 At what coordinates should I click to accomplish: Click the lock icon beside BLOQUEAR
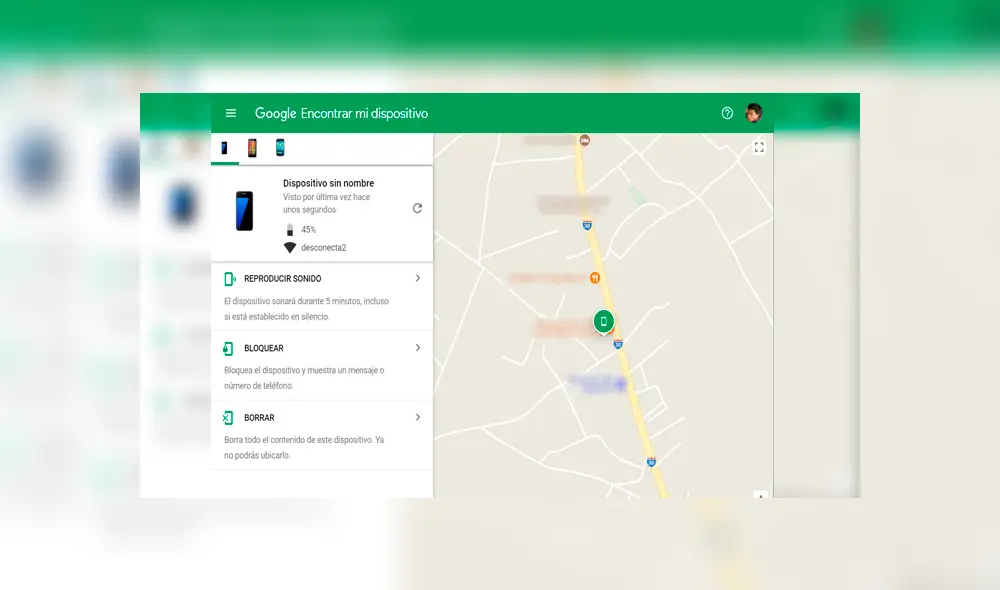(230, 348)
